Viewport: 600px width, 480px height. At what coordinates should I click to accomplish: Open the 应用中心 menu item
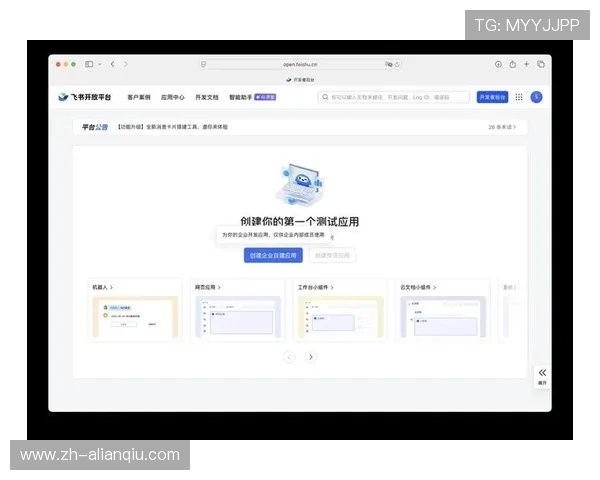tap(173, 97)
